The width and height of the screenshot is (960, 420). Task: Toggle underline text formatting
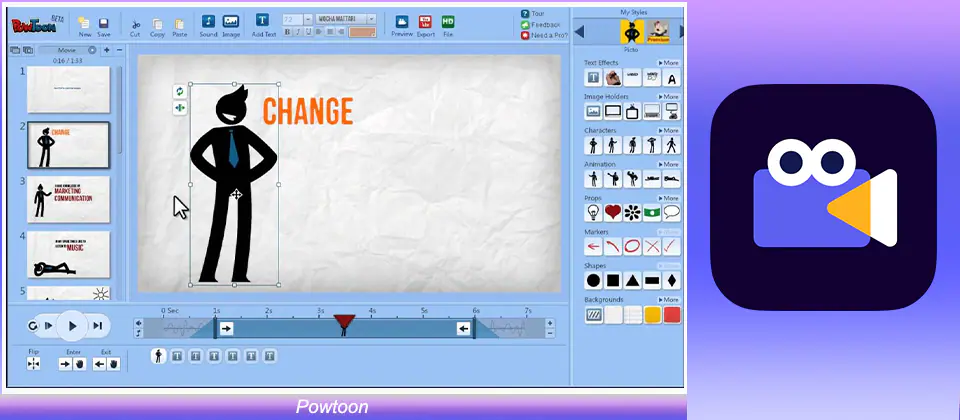click(x=309, y=31)
